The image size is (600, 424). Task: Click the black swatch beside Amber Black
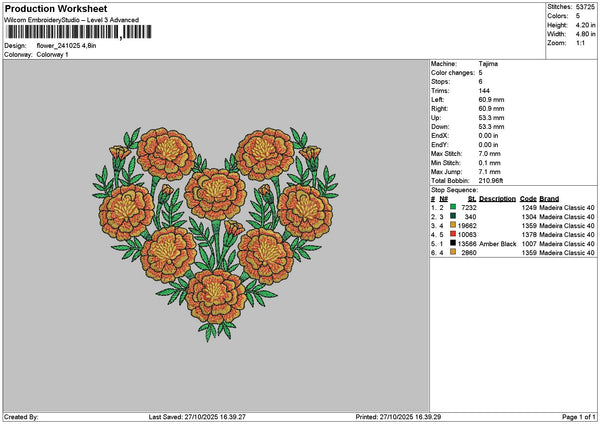point(453,243)
